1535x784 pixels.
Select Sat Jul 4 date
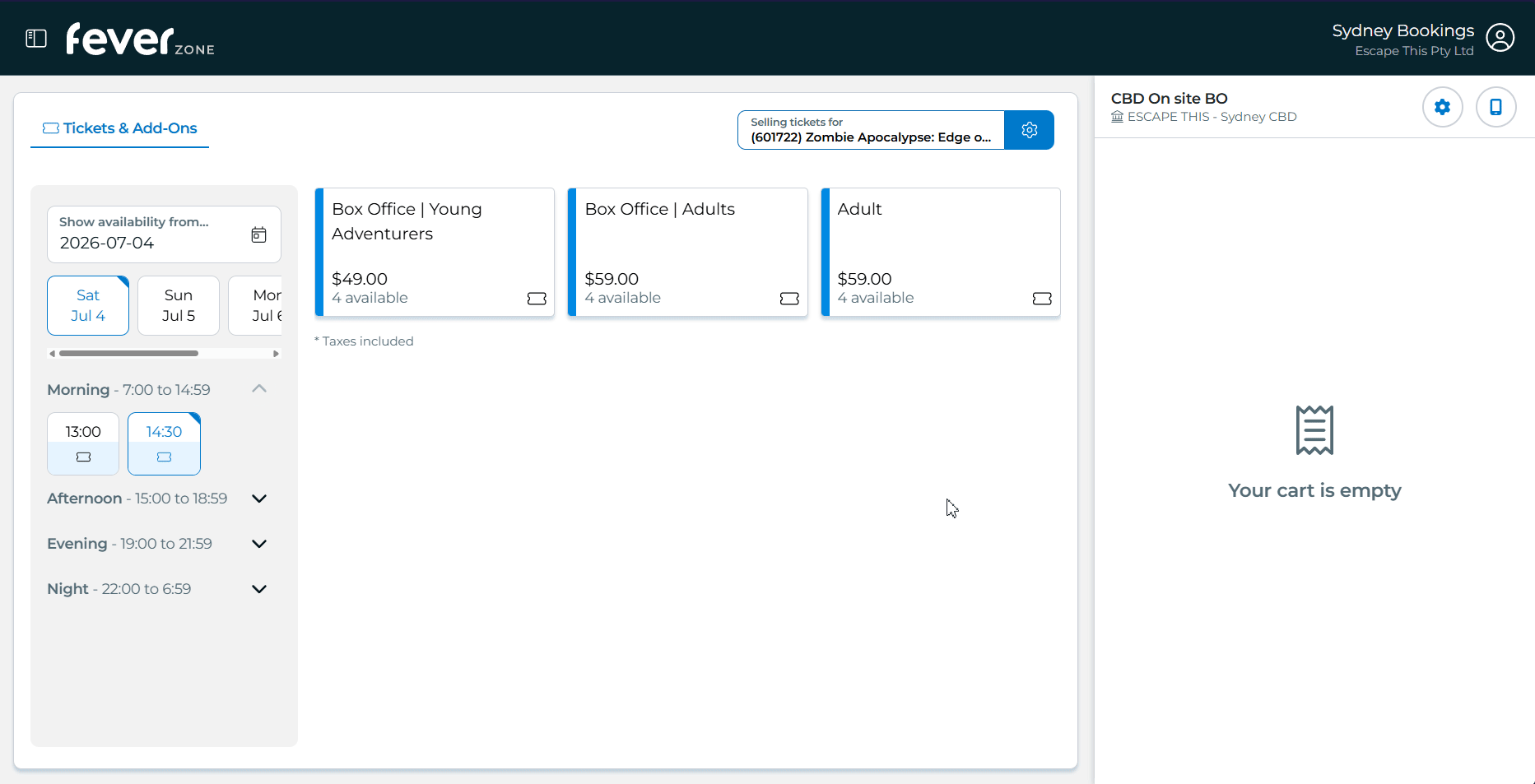(x=88, y=305)
